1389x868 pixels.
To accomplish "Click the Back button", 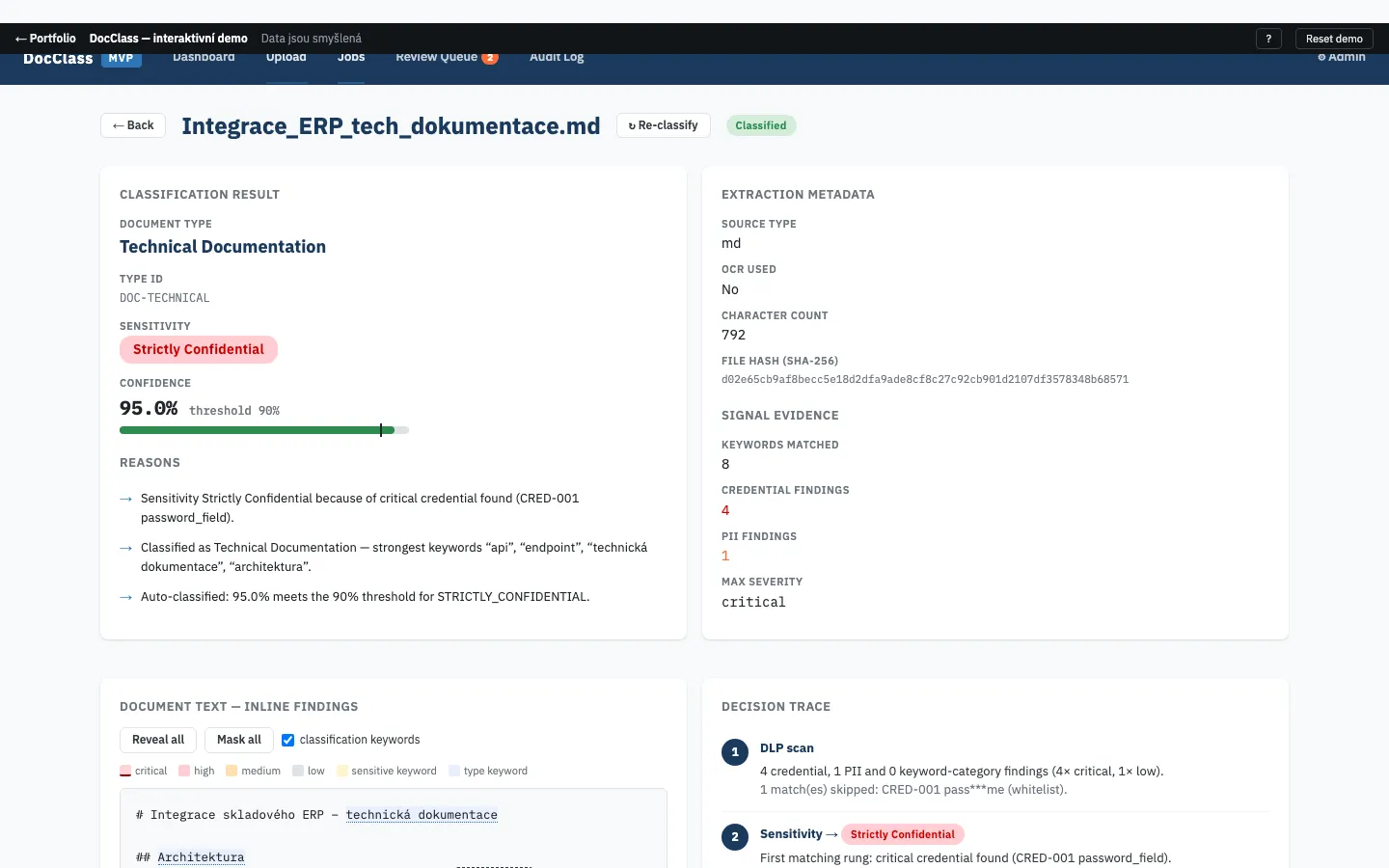I will click(133, 125).
